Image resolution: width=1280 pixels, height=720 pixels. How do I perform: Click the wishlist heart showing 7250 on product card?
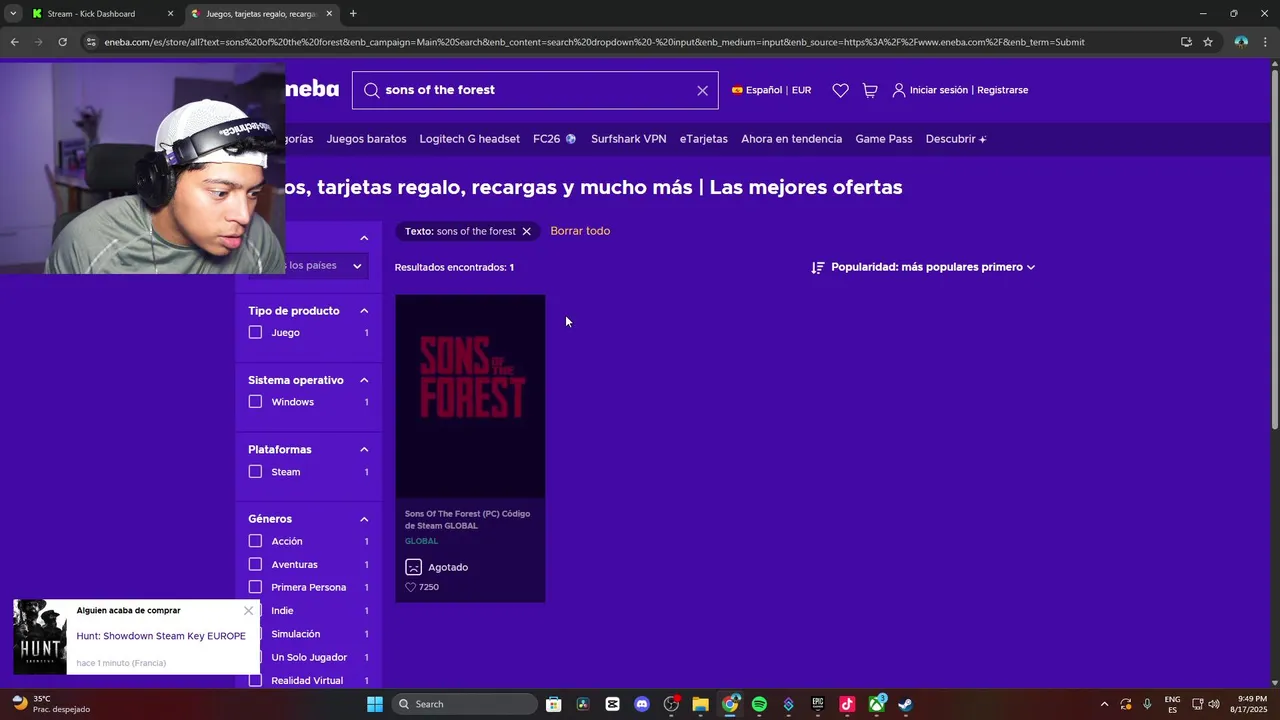[x=410, y=587]
